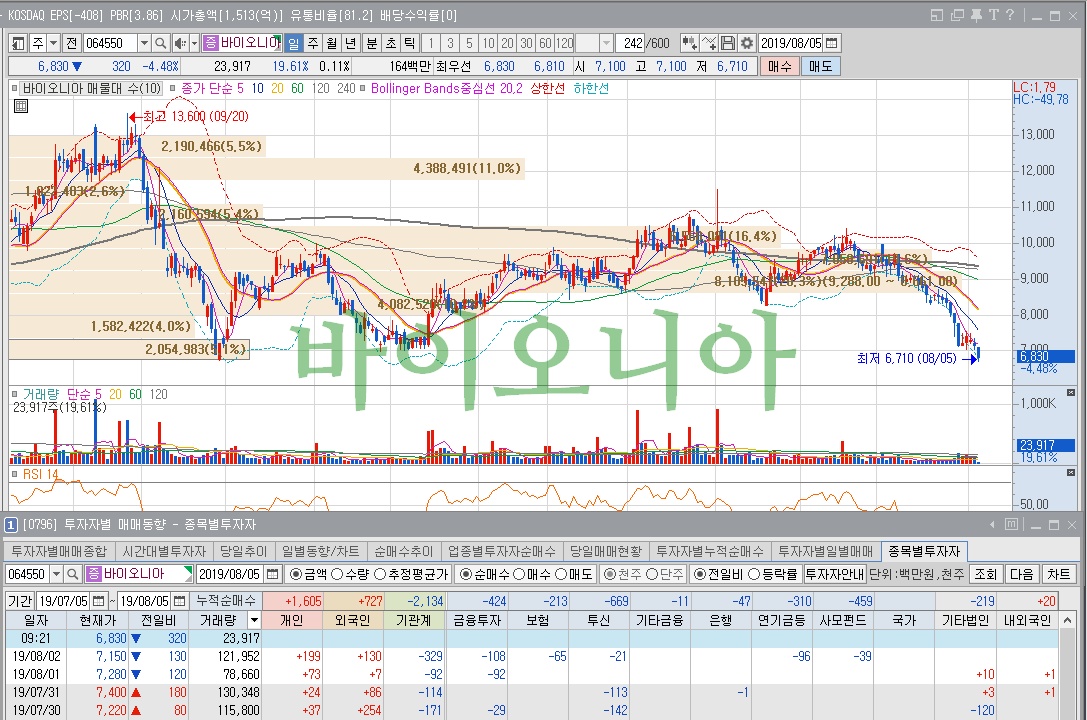Select the 전일비 radio button
Viewport: 1087px width, 720px height.
[699, 574]
